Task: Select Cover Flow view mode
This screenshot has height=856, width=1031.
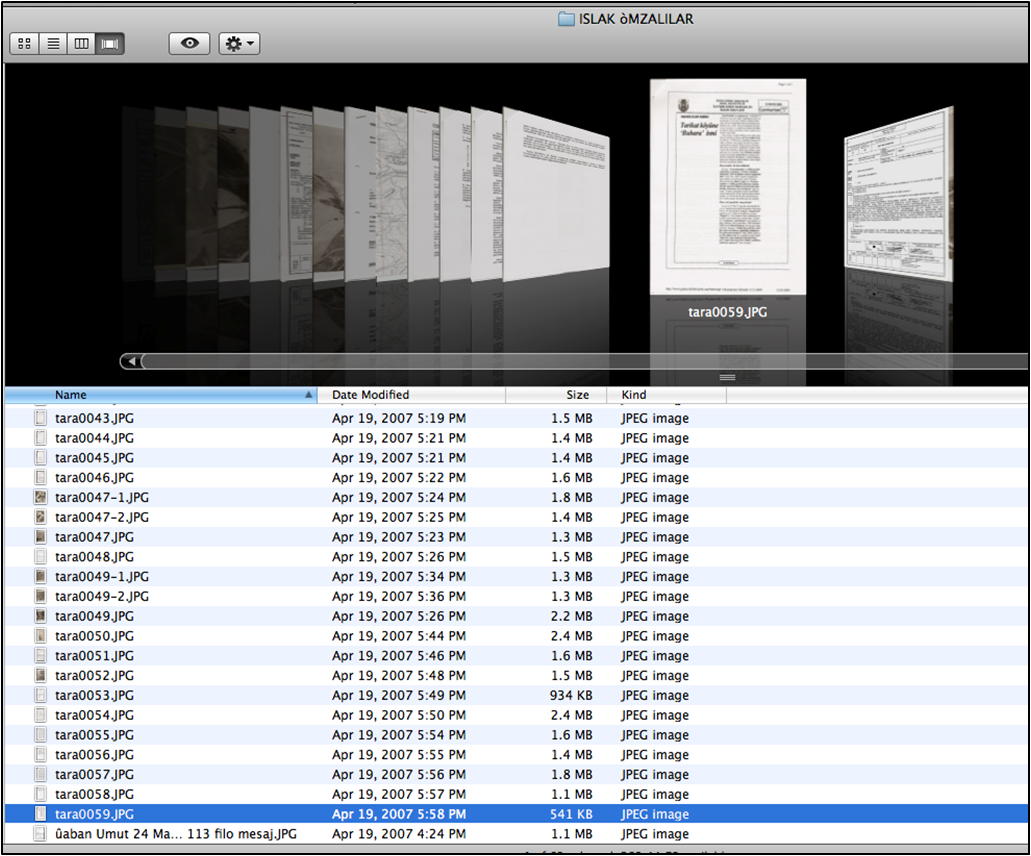Action: coord(110,44)
